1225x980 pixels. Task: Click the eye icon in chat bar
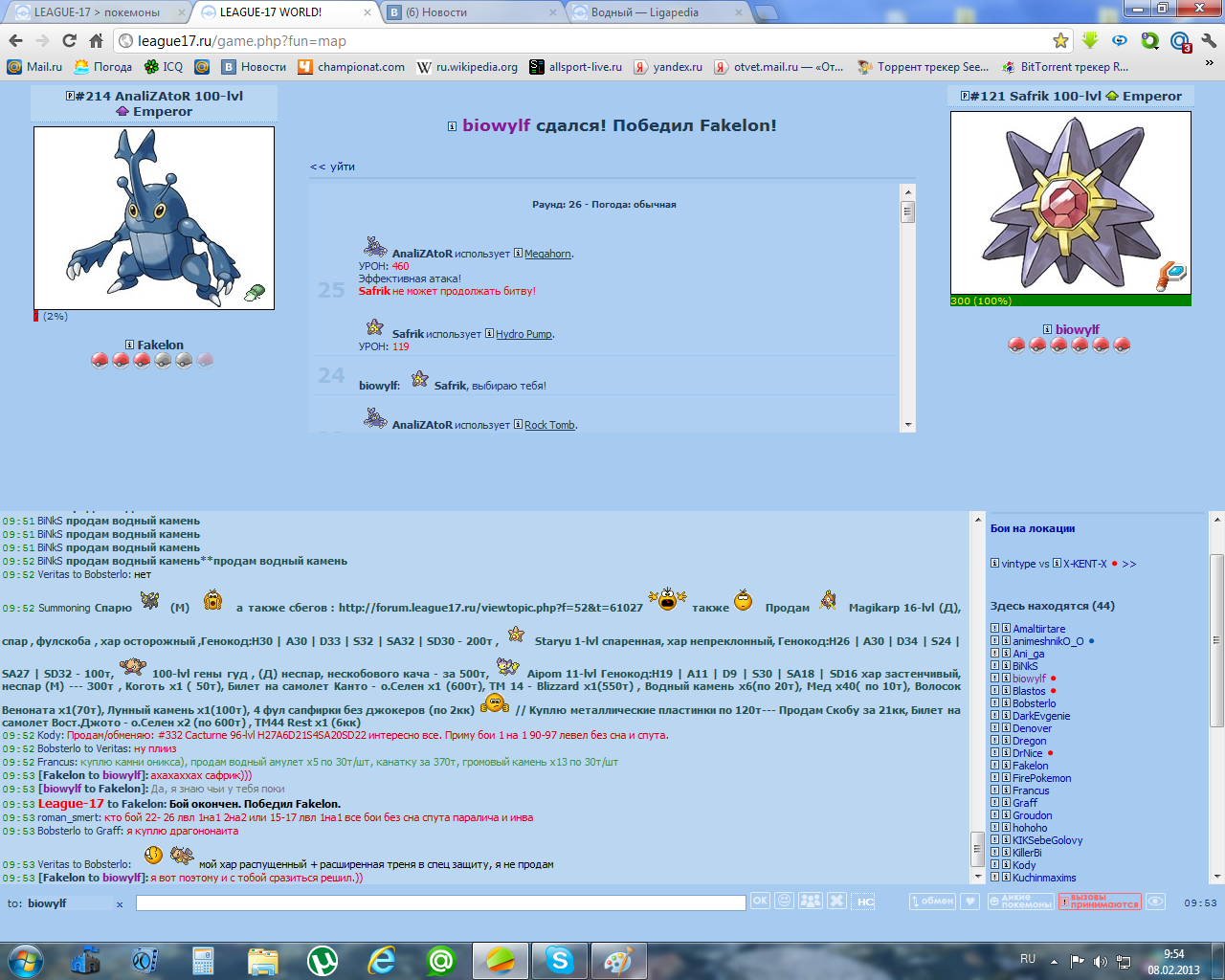pos(1155,901)
